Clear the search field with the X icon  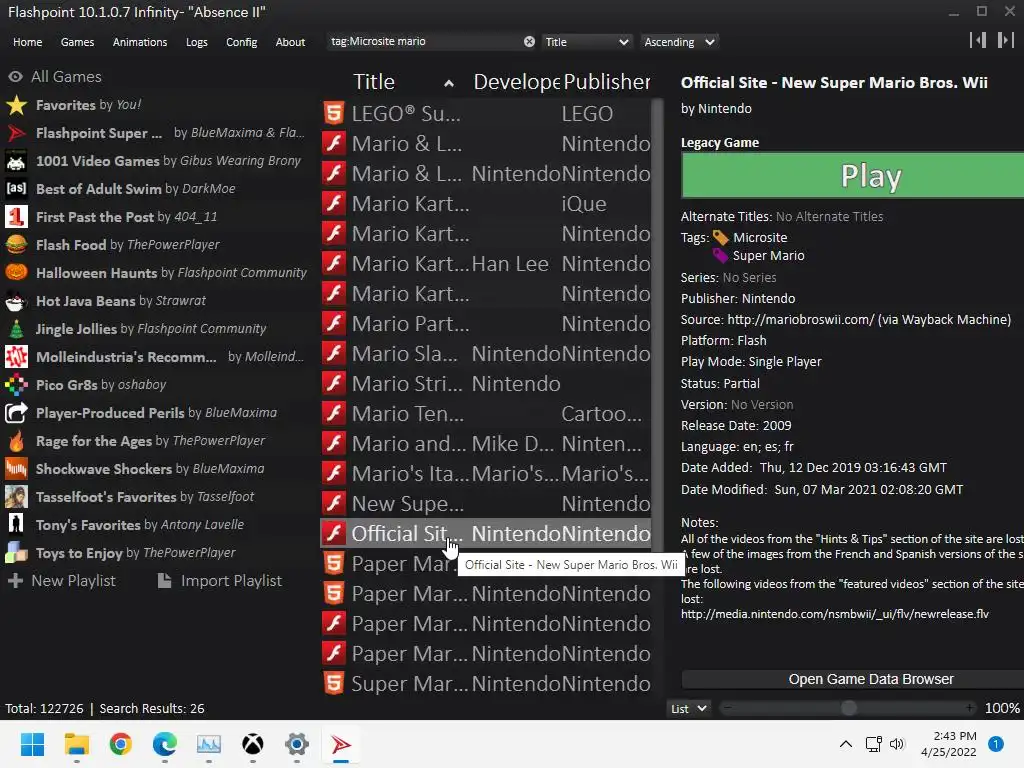coord(529,42)
